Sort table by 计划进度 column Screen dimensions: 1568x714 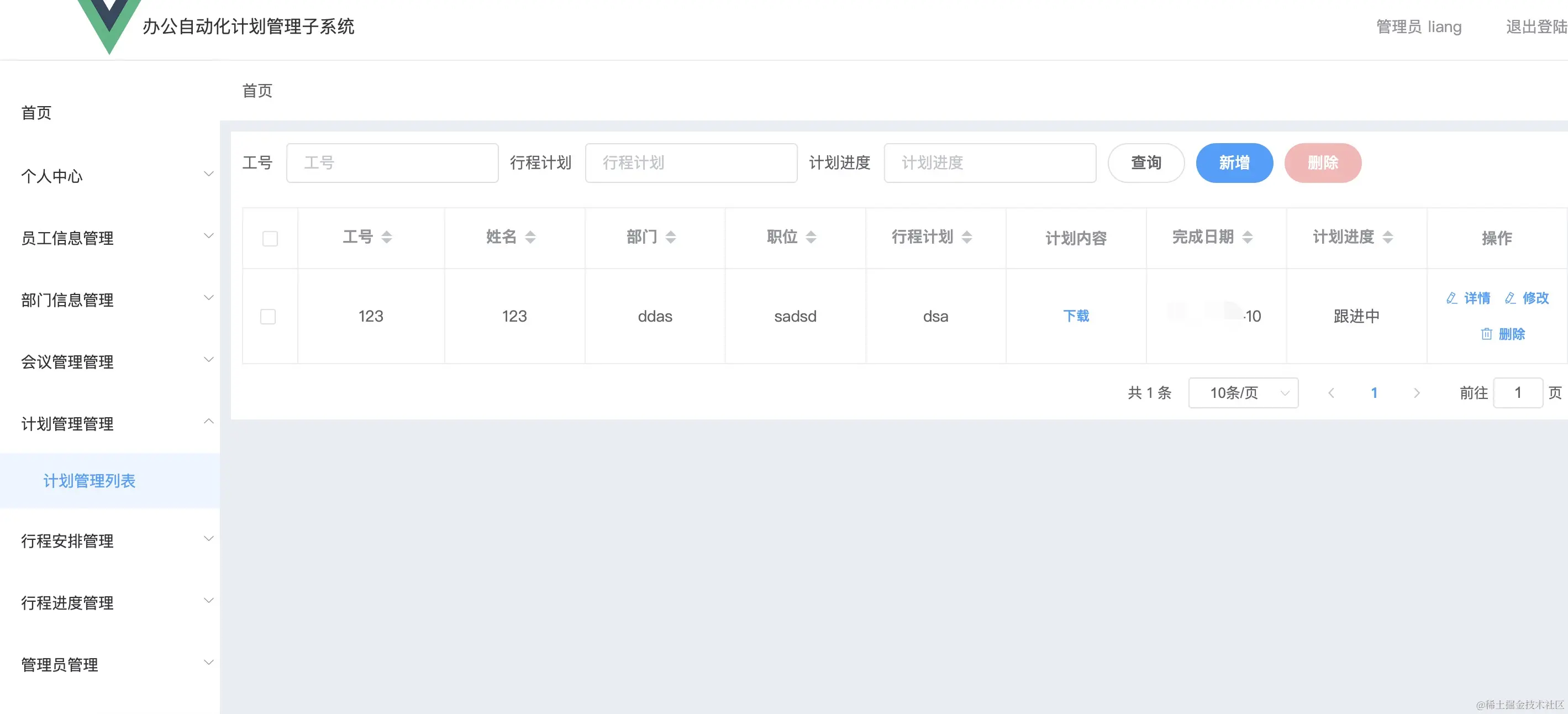pyautogui.click(x=1387, y=237)
